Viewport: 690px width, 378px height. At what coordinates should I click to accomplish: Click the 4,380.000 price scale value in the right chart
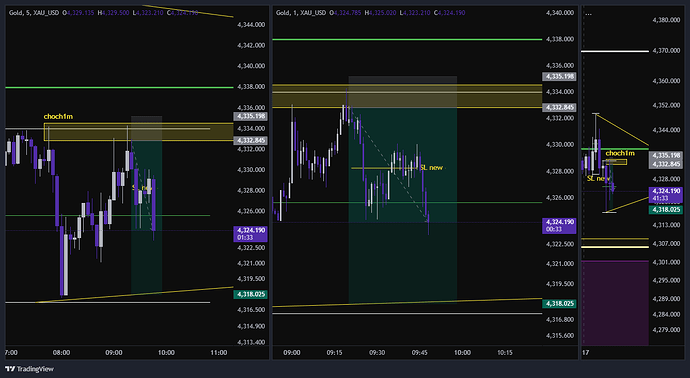coord(666,20)
